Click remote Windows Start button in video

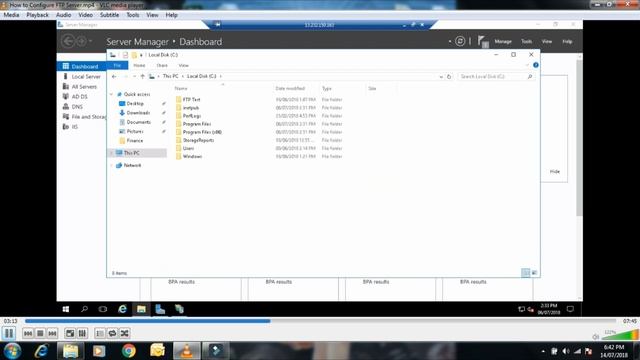pyautogui.click(x=66, y=309)
